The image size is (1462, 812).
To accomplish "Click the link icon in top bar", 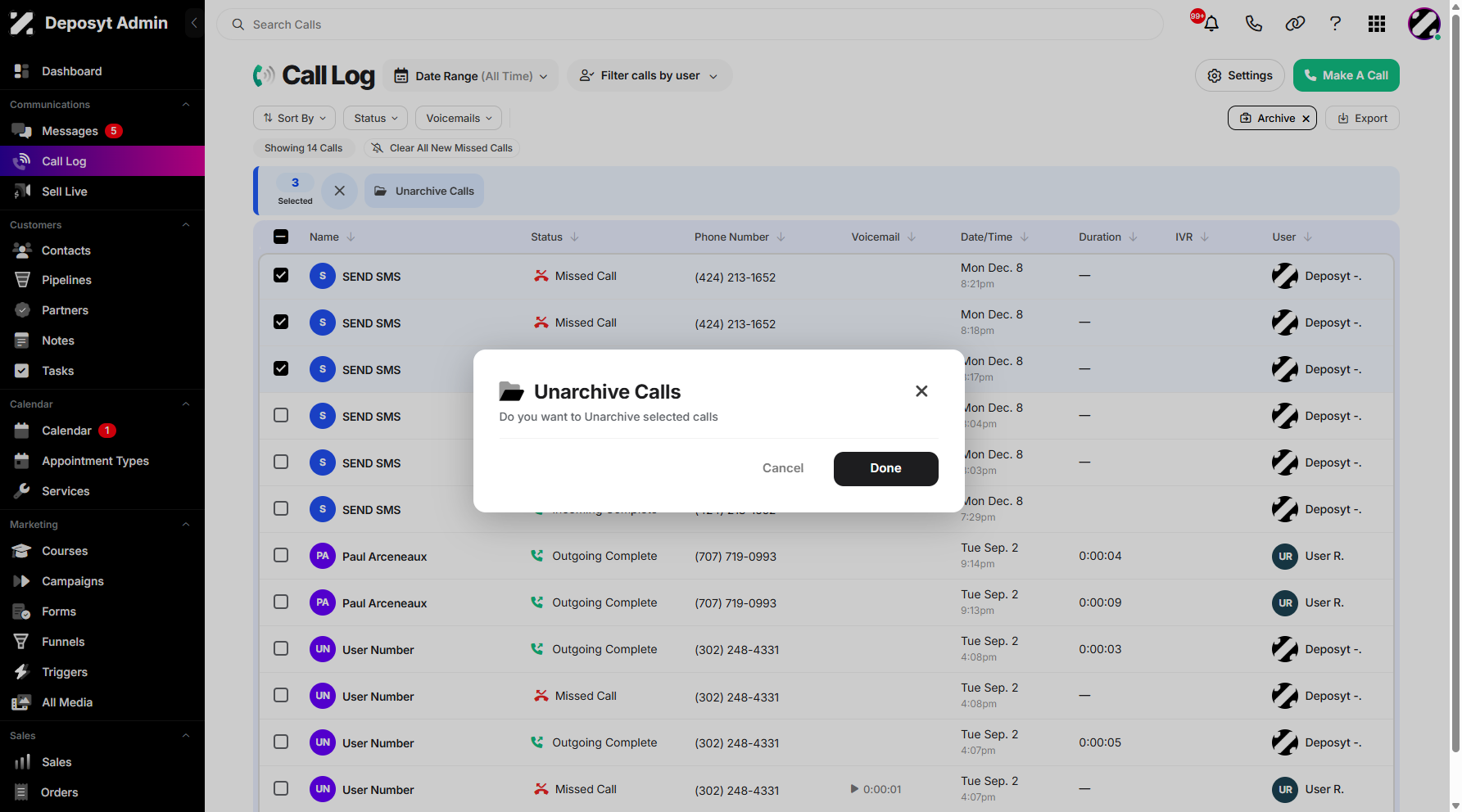I will pyautogui.click(x=1295, y=24).
